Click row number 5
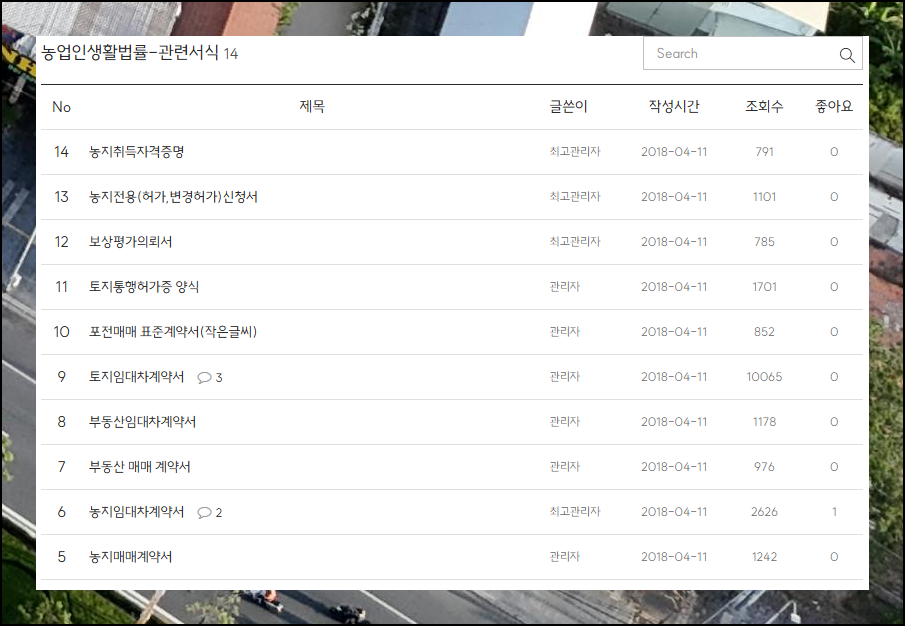905x626 pixels. tap(61, 557)
